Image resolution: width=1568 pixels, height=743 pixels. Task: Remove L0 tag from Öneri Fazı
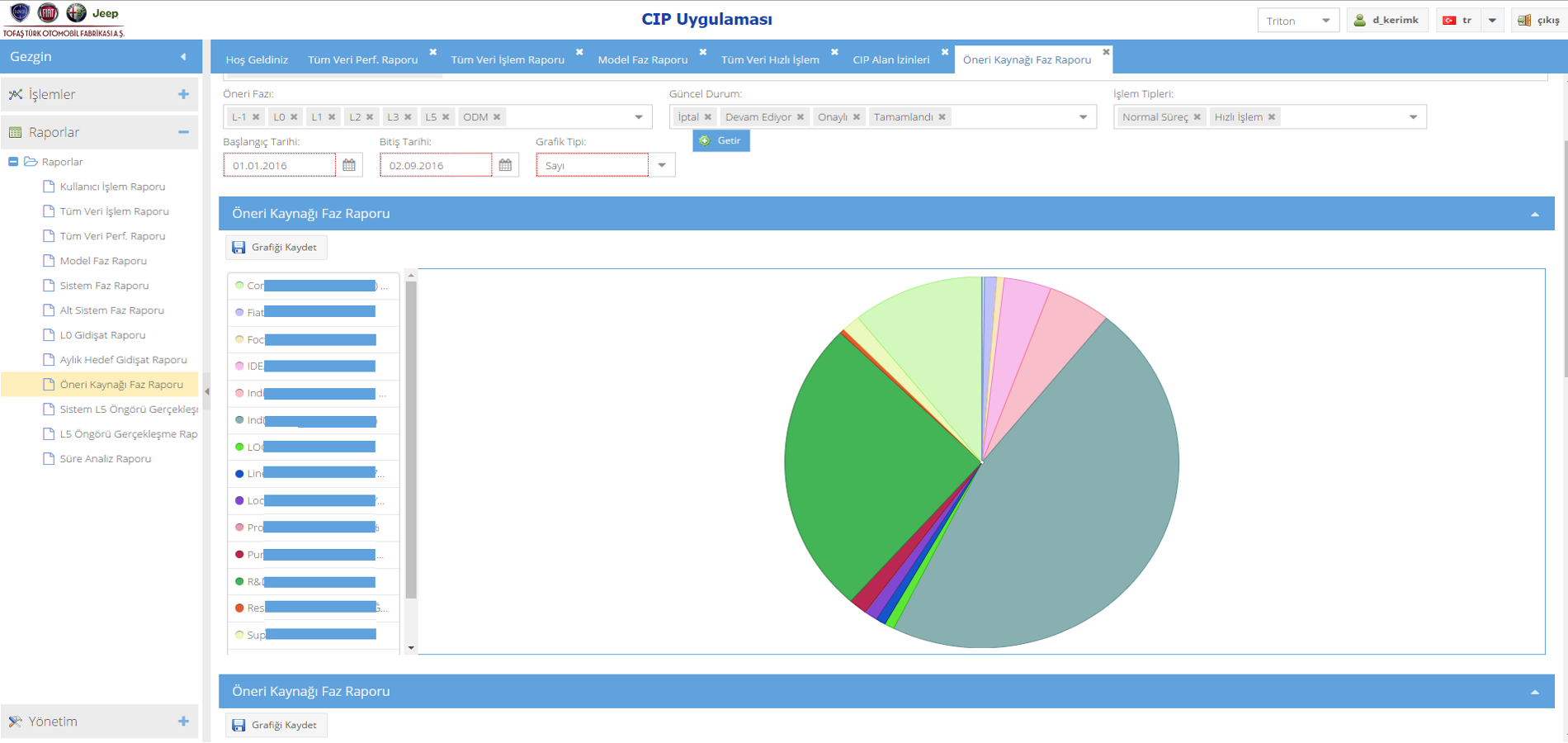[294, 117]
